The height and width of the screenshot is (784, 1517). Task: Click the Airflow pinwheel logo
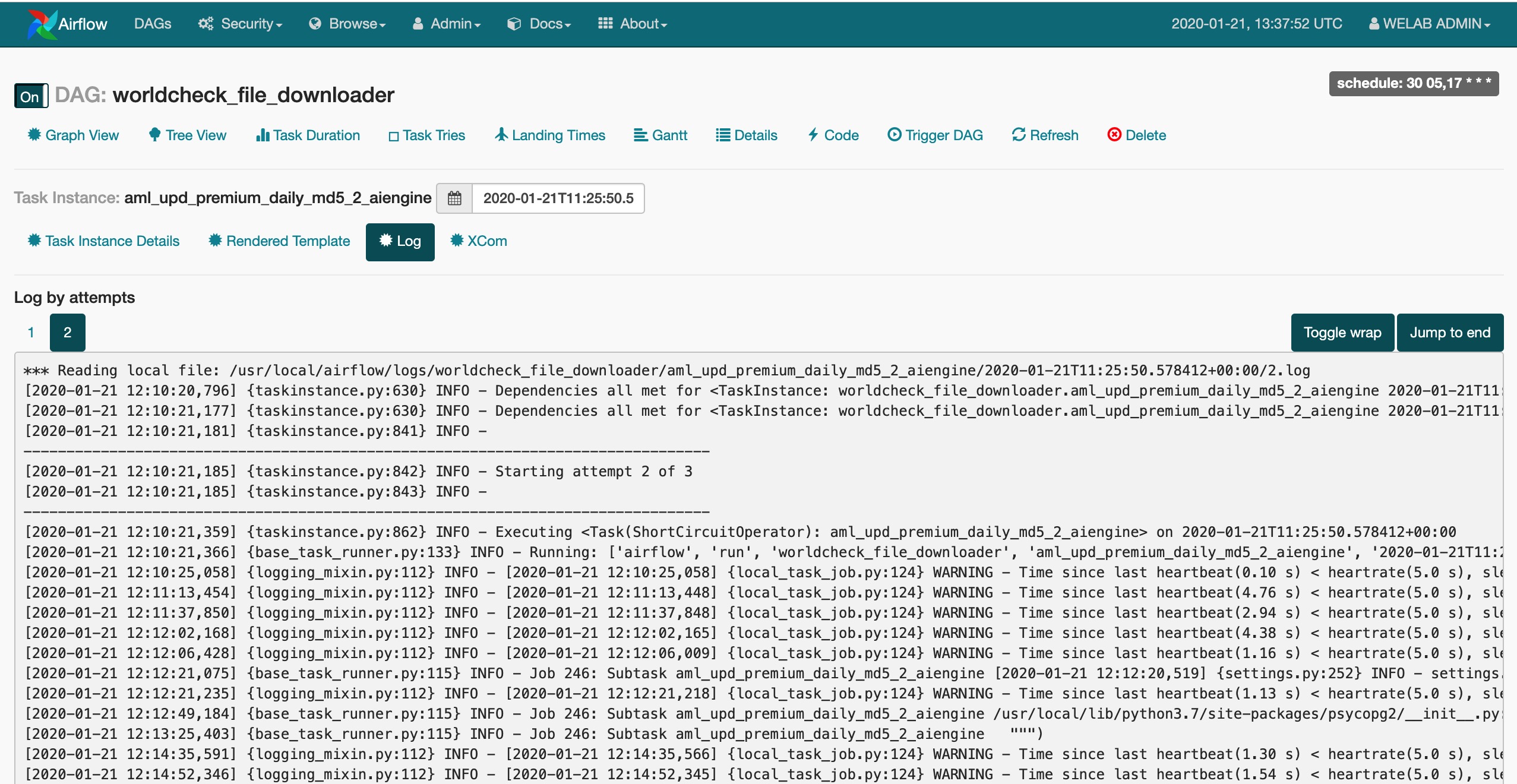pyautogui.click(x=42, y=24)
